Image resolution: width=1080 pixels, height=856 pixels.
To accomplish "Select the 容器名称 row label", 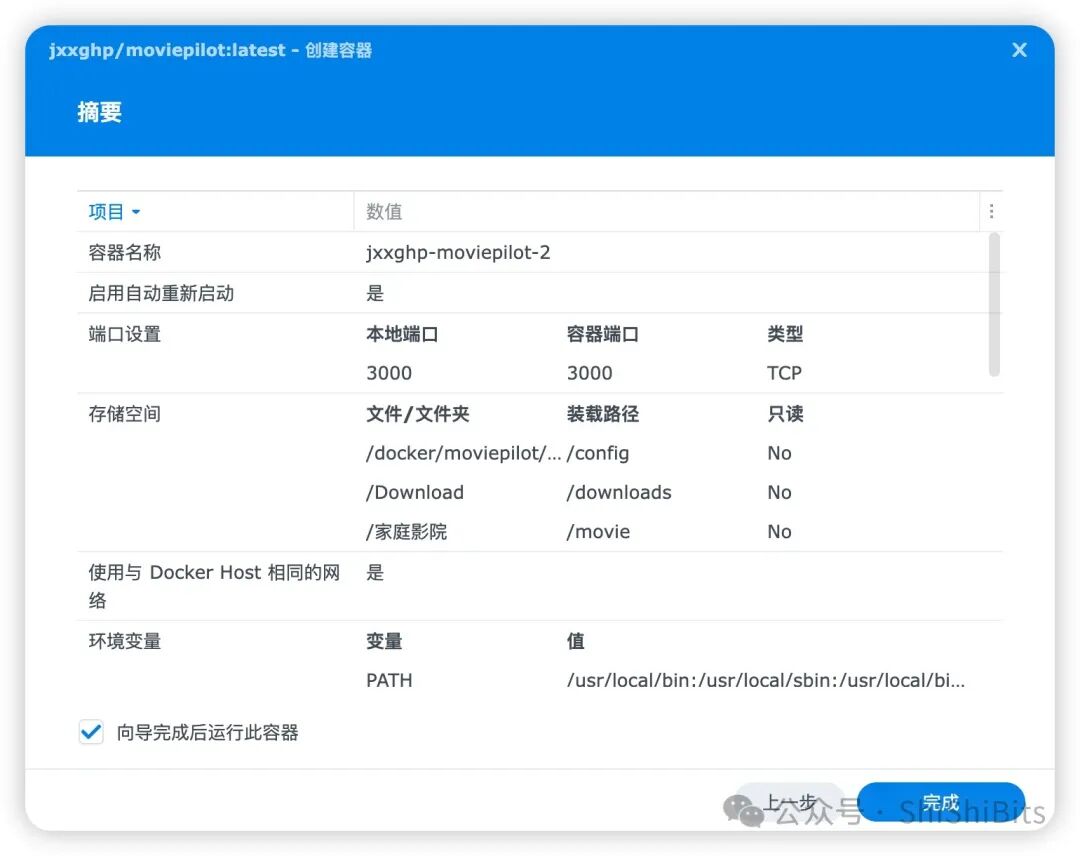I will click(125, 252).
